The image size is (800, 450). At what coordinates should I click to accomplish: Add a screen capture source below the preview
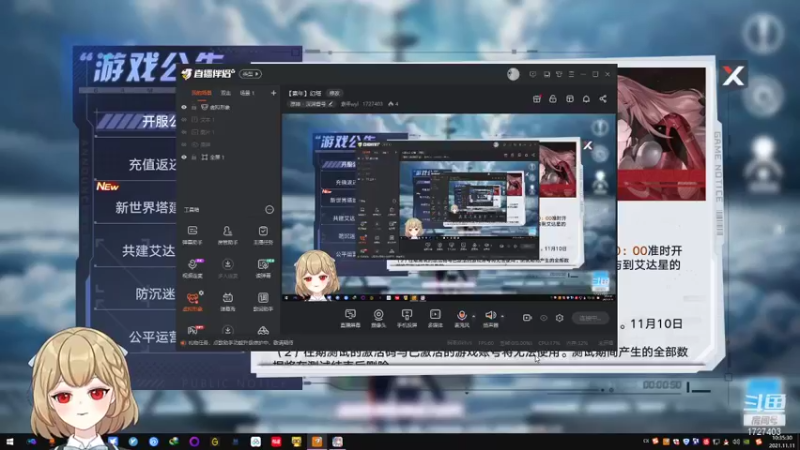tap(351, 318)
